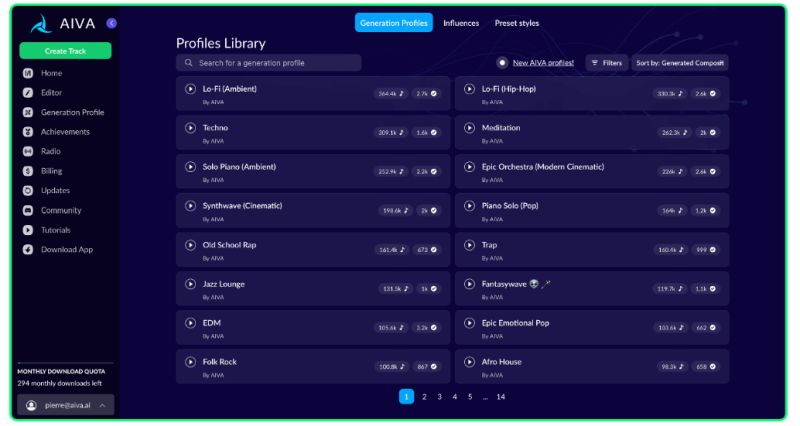Open the Filters panel

coord(607,62)
